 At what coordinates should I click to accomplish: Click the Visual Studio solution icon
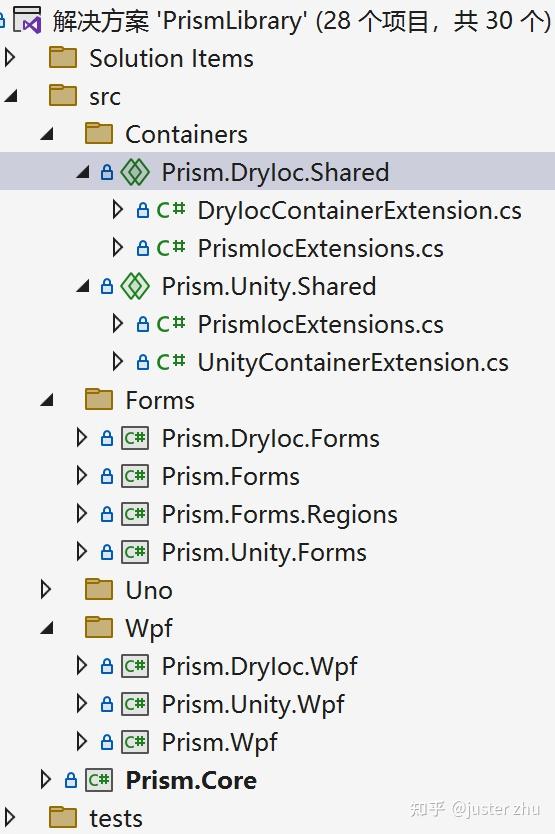coord(27,20)
